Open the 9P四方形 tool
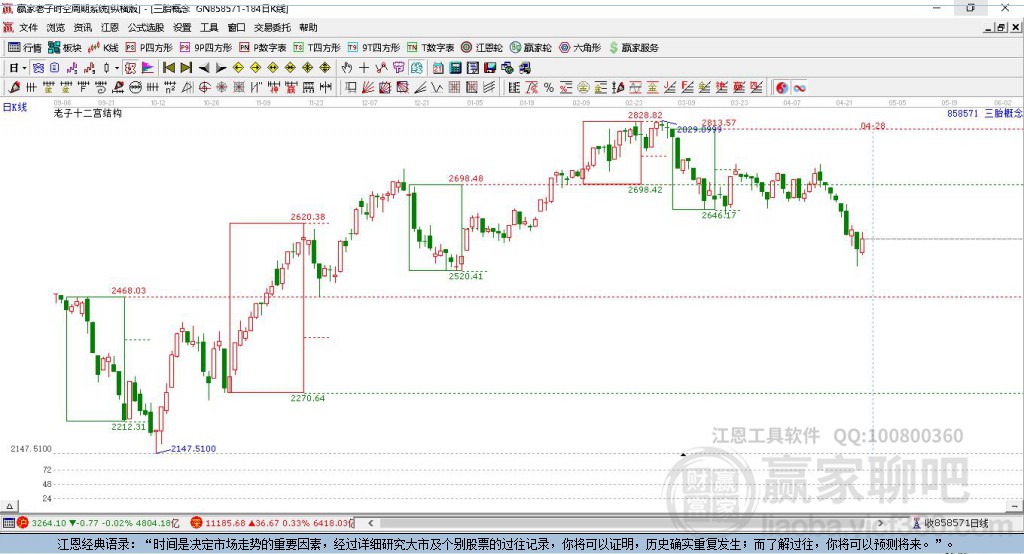This screenshot has width=1024, height=554. coord(206,48)
